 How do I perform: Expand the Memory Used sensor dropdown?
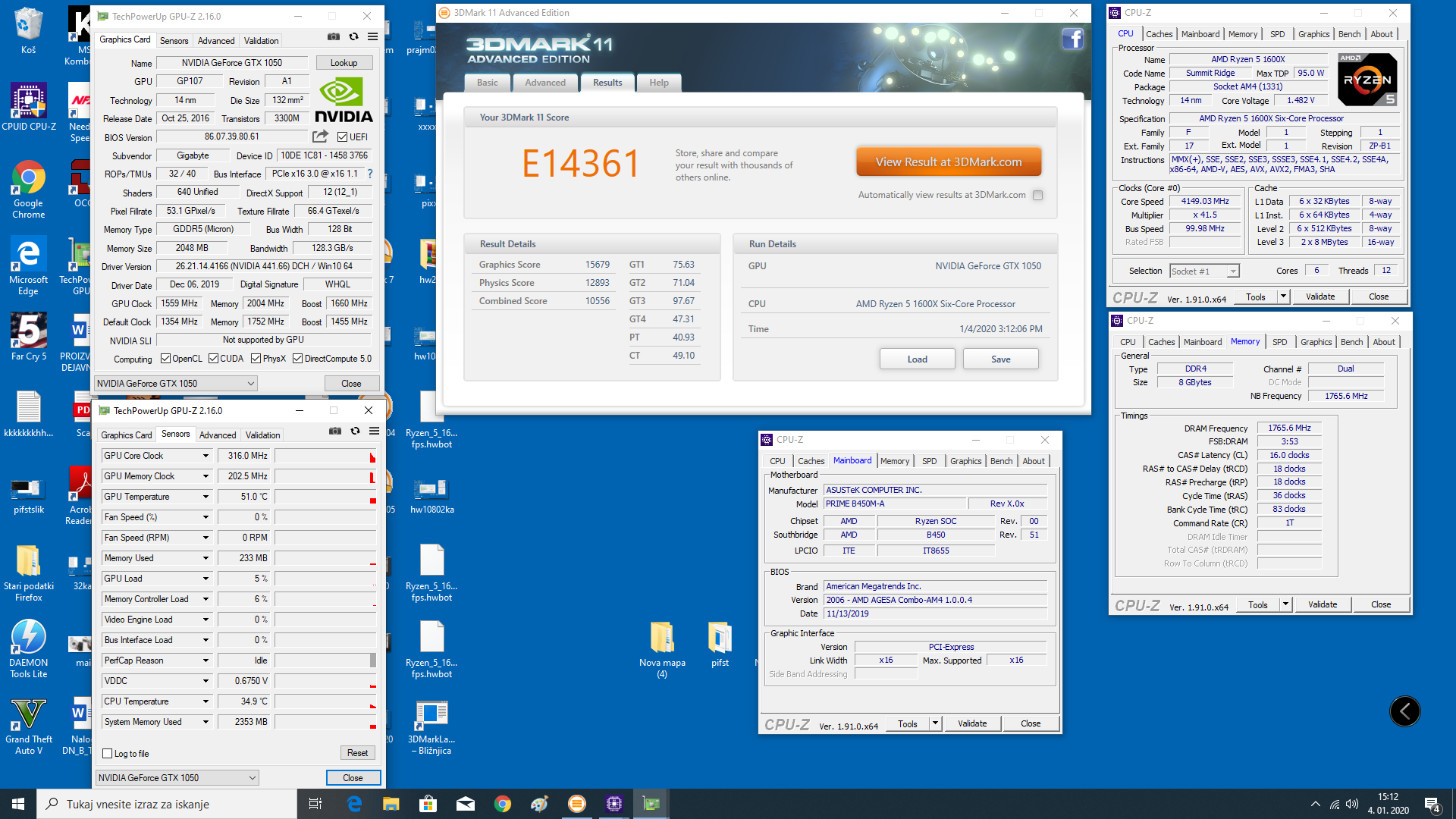point(206,558)
